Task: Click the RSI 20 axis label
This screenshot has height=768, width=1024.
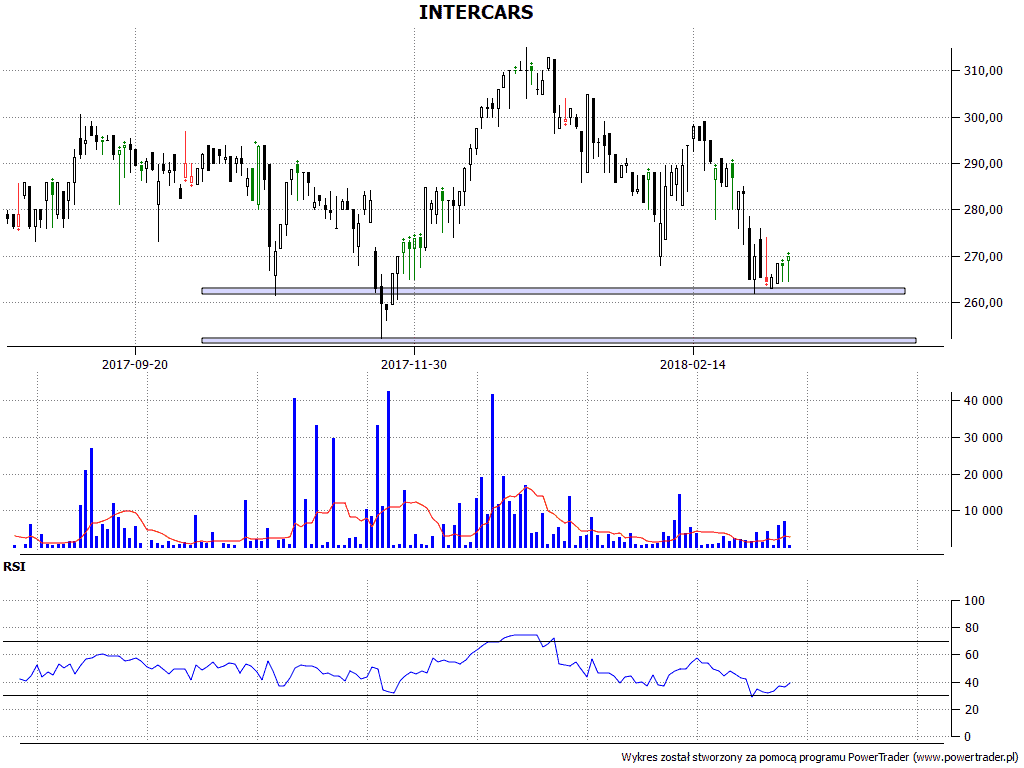Action: click(972, 709)
